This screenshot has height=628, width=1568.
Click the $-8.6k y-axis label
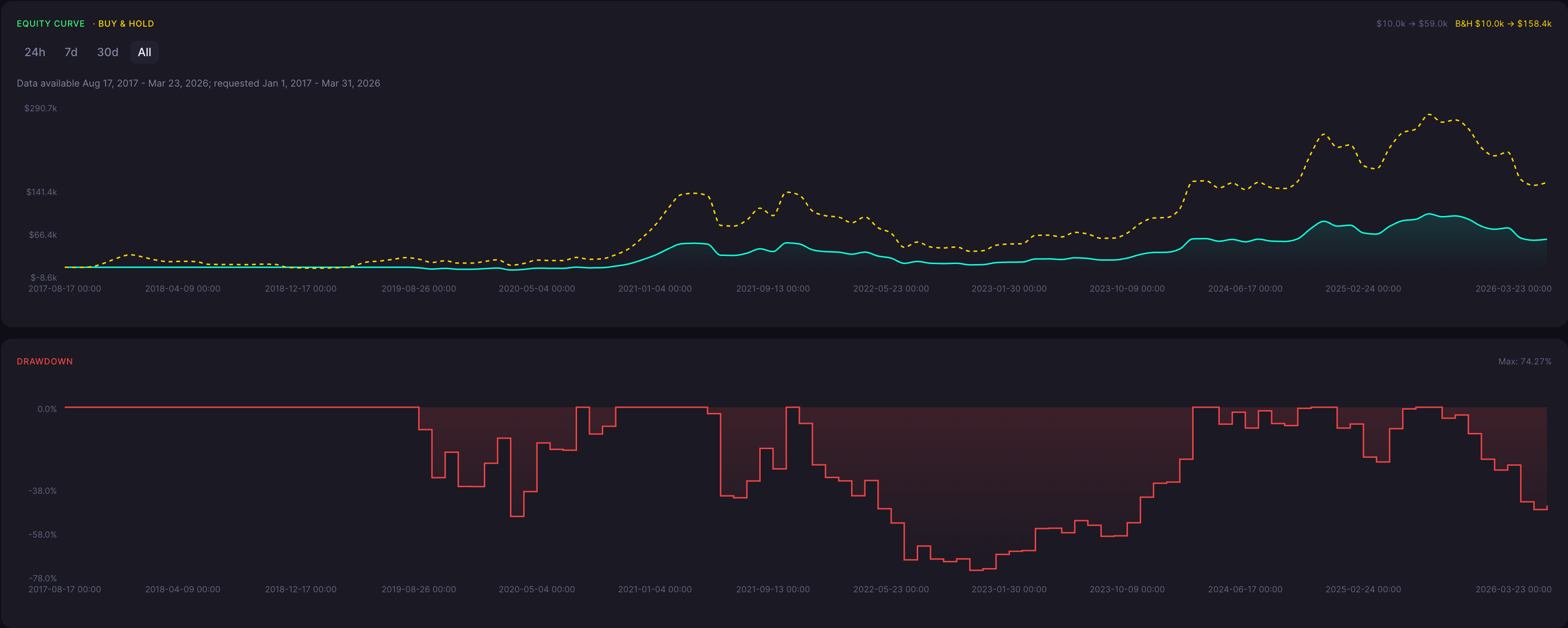click(x=44, y=277)
